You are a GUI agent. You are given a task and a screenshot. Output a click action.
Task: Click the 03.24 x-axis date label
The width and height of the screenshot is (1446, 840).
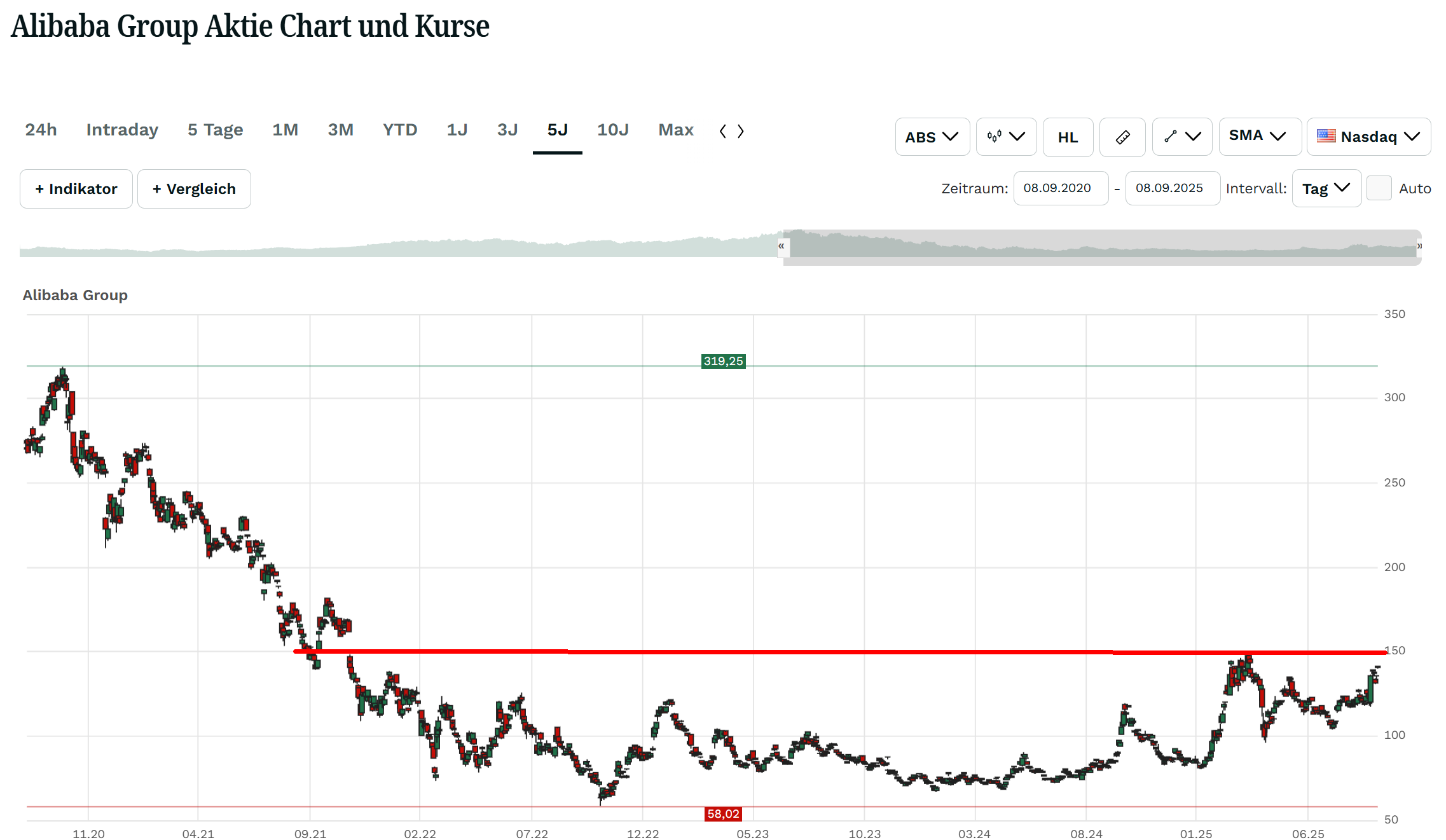click(x=974, y=834)
